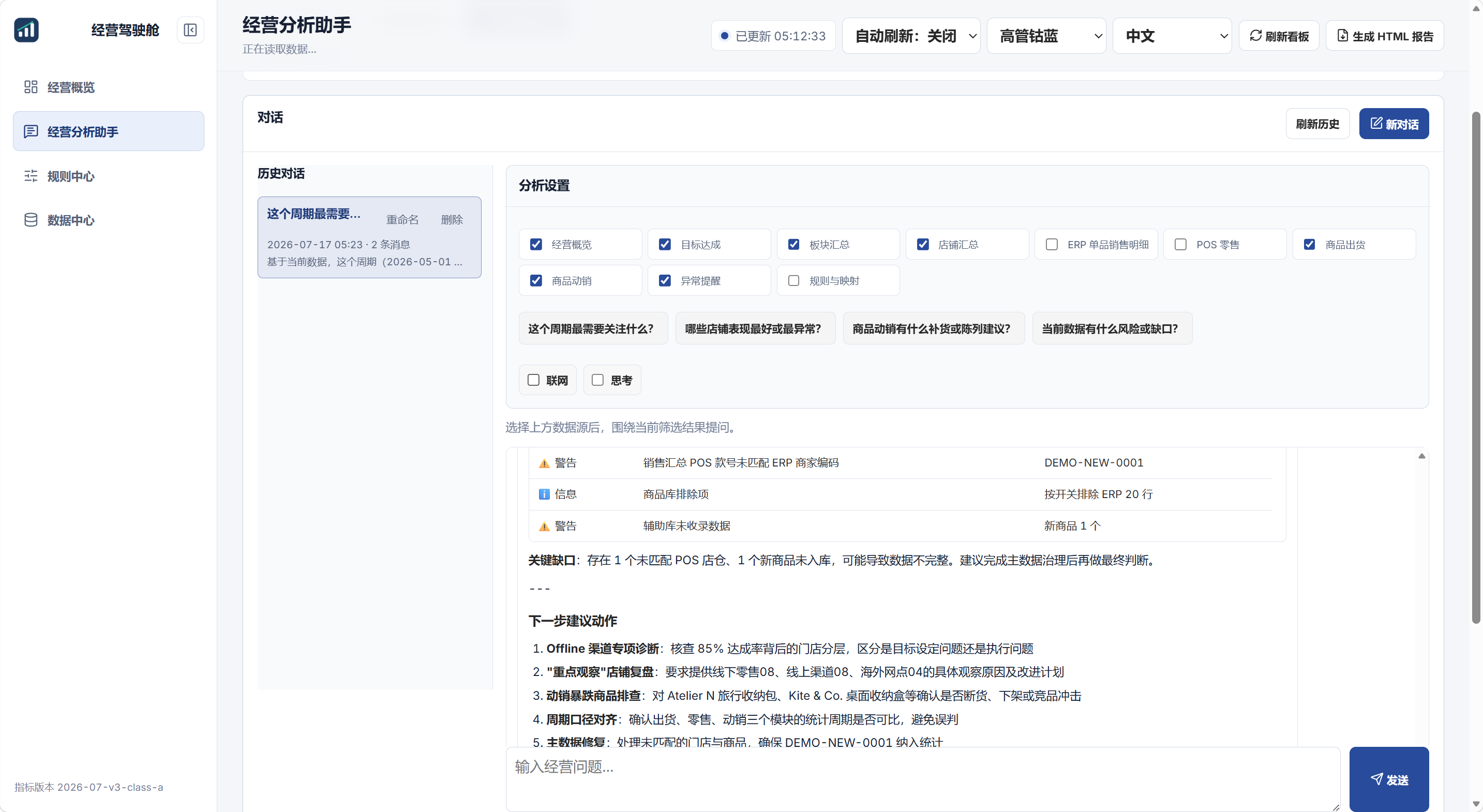The height and width of the screenshot is (812, 1483).
Task: Click the refresh arrows icon in 刷新看板
Action: coord(1255,36)
